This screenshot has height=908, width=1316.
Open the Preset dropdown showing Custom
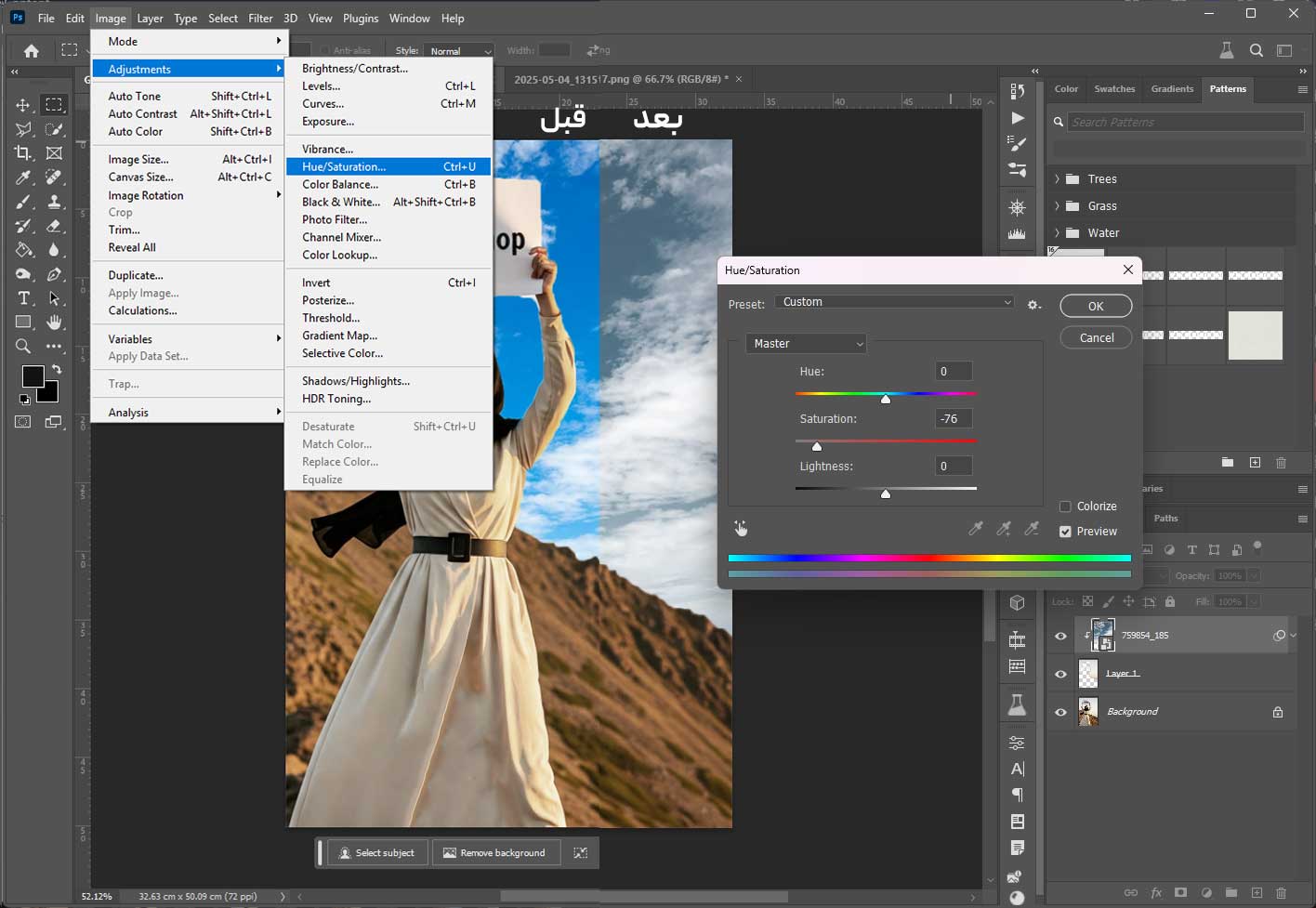894,302
